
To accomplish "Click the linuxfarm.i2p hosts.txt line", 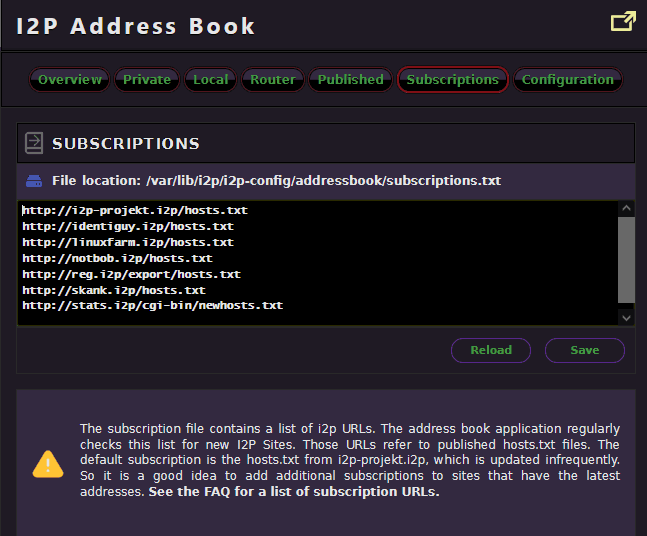I will coord(128,242).
